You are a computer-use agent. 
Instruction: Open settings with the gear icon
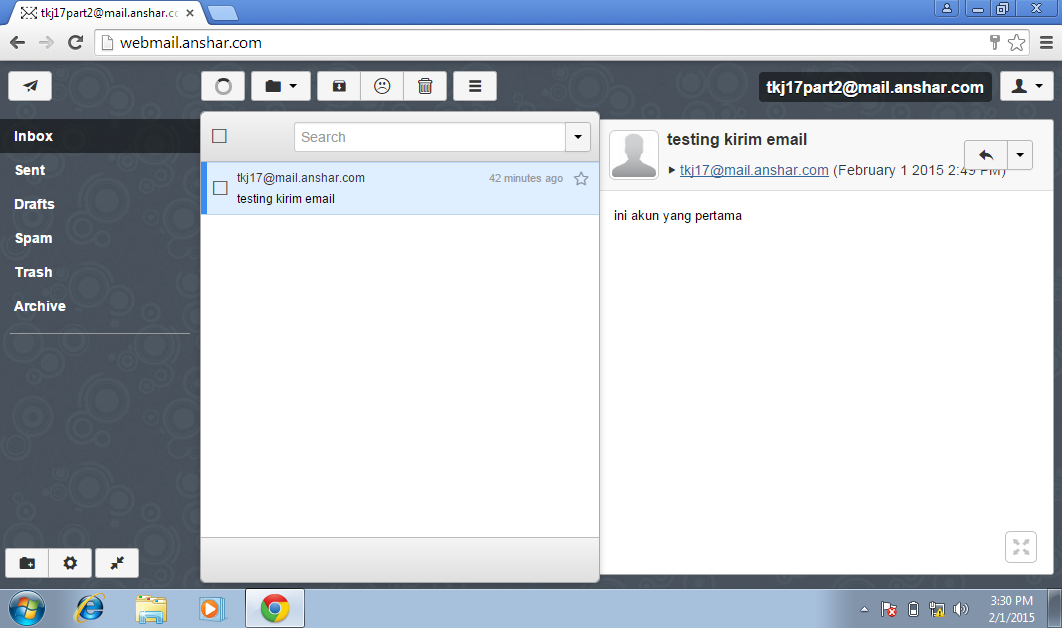70,563
